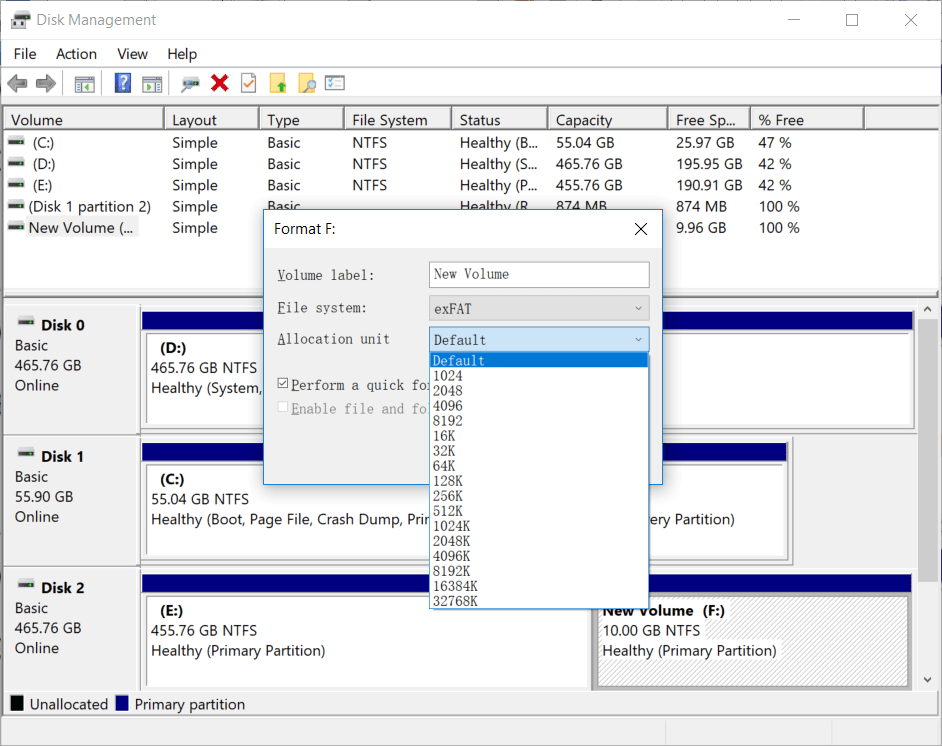Click the folder with magnifier toolbar icon
Screen dimensions: 942x746
[306, 84]
